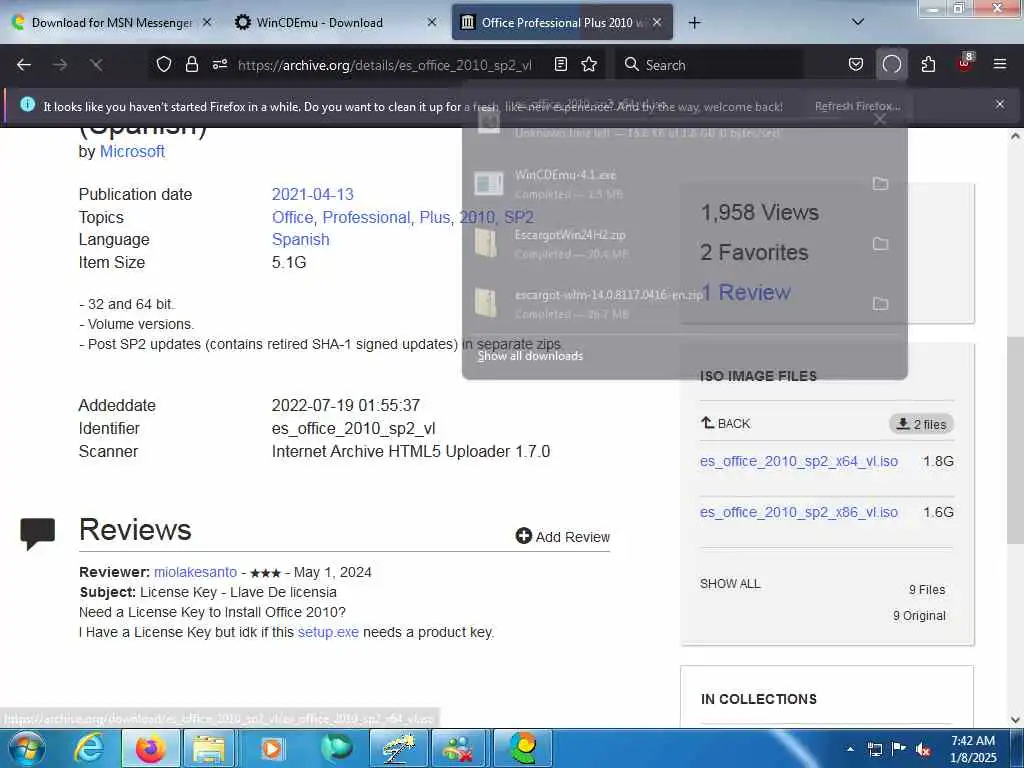Open folder for WinCDEmu-4.1.exe download
This screenshot has width=1024, height=768.
tap(880, 184)
